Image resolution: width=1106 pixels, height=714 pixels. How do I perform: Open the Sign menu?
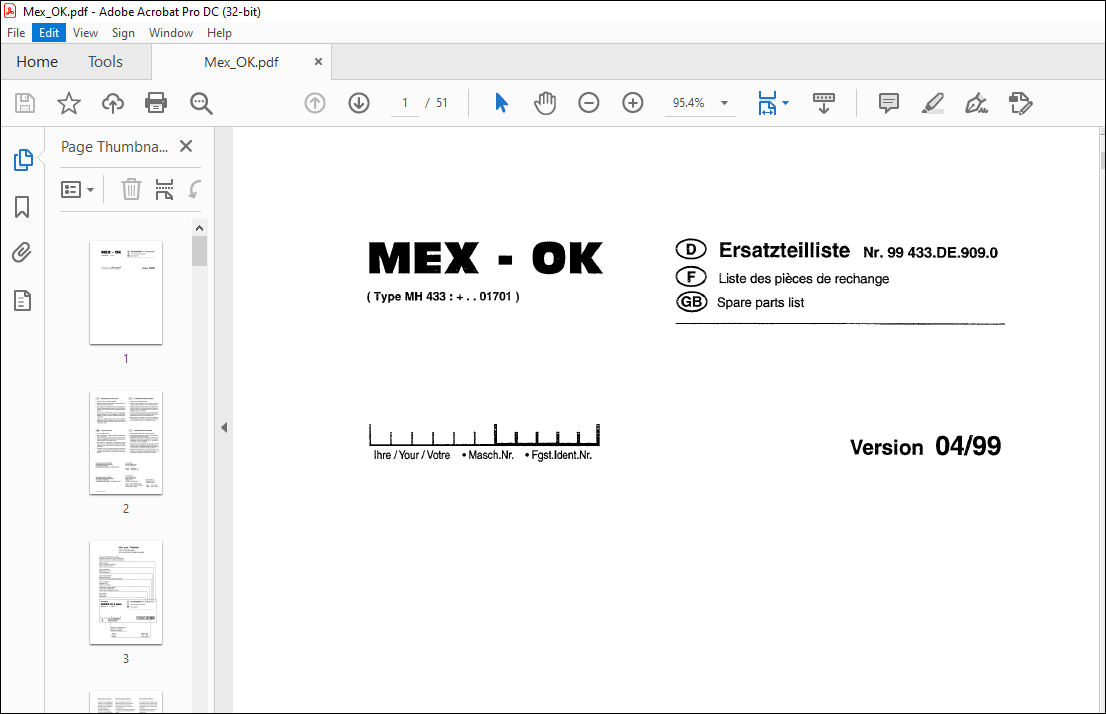click(123, 32)
